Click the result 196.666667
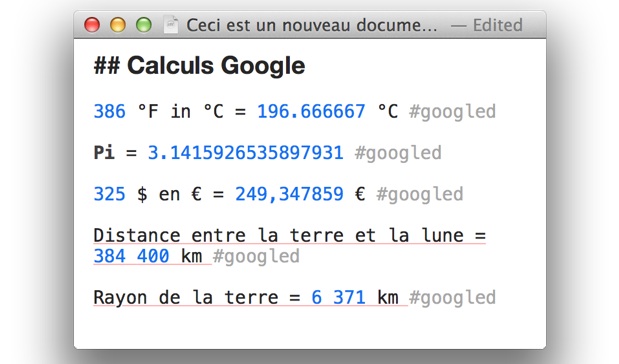This screenshot has height=364, width=619. [311, 111]
